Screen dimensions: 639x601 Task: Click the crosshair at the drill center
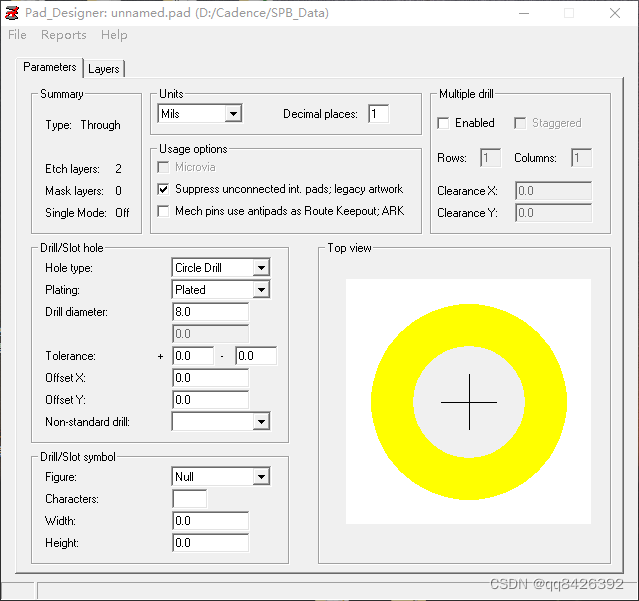click(468, 402)
